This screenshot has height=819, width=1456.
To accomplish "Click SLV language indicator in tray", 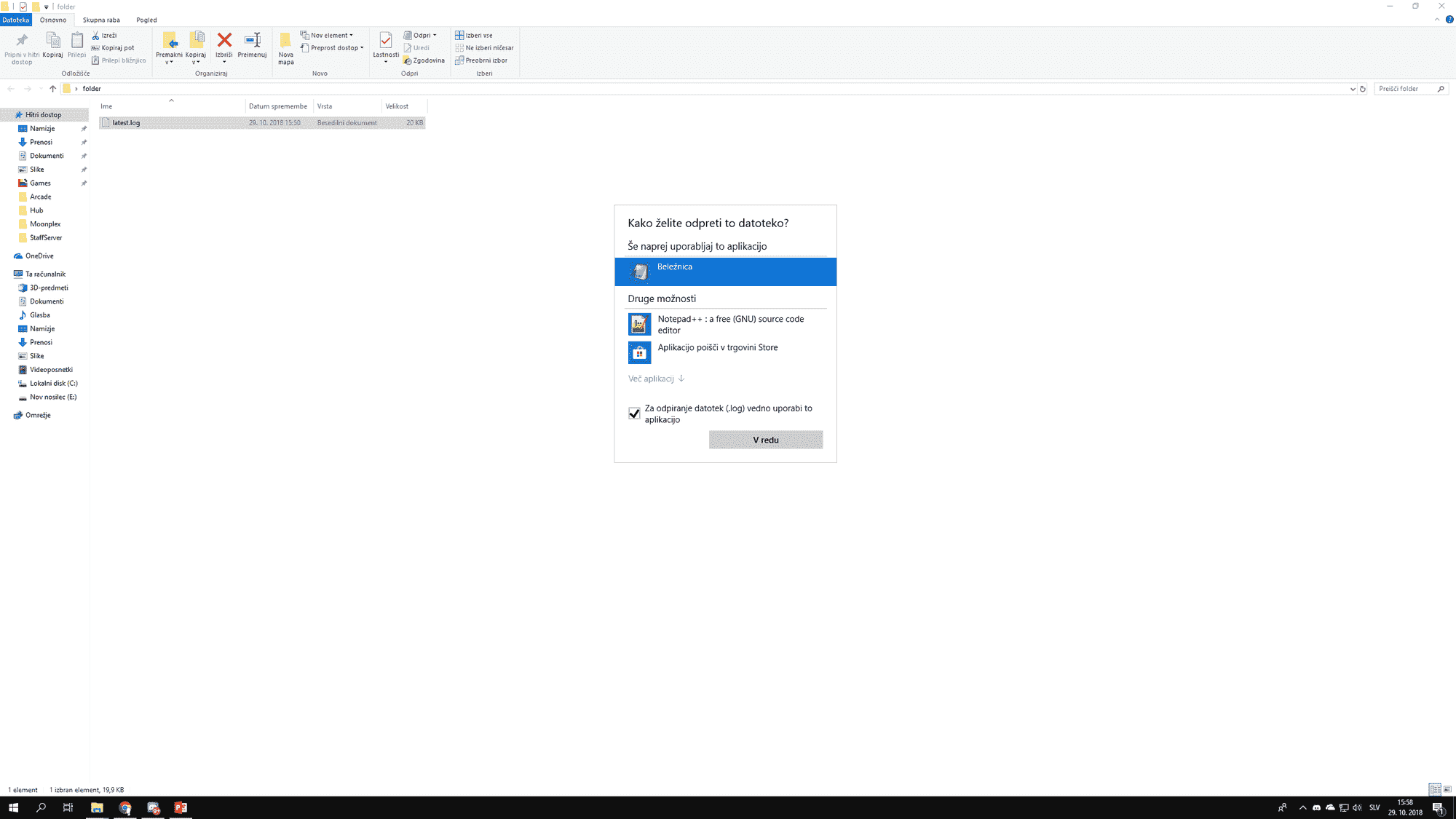I will click(x=1374, y=807).
